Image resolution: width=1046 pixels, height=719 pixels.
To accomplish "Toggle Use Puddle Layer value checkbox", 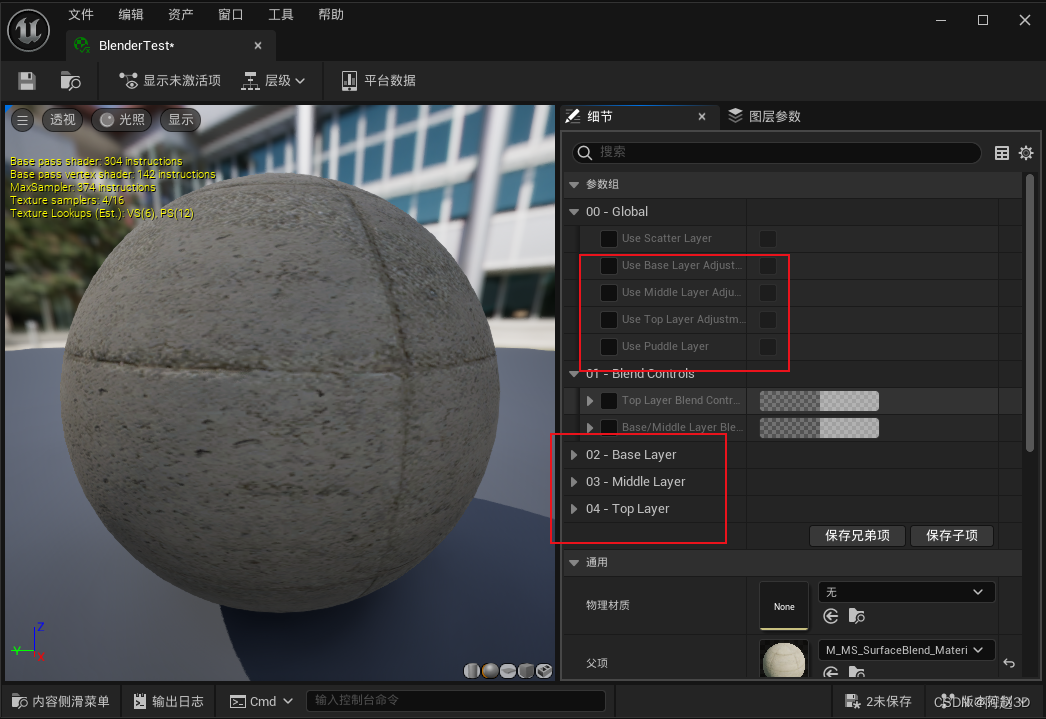I will point(768,347).
